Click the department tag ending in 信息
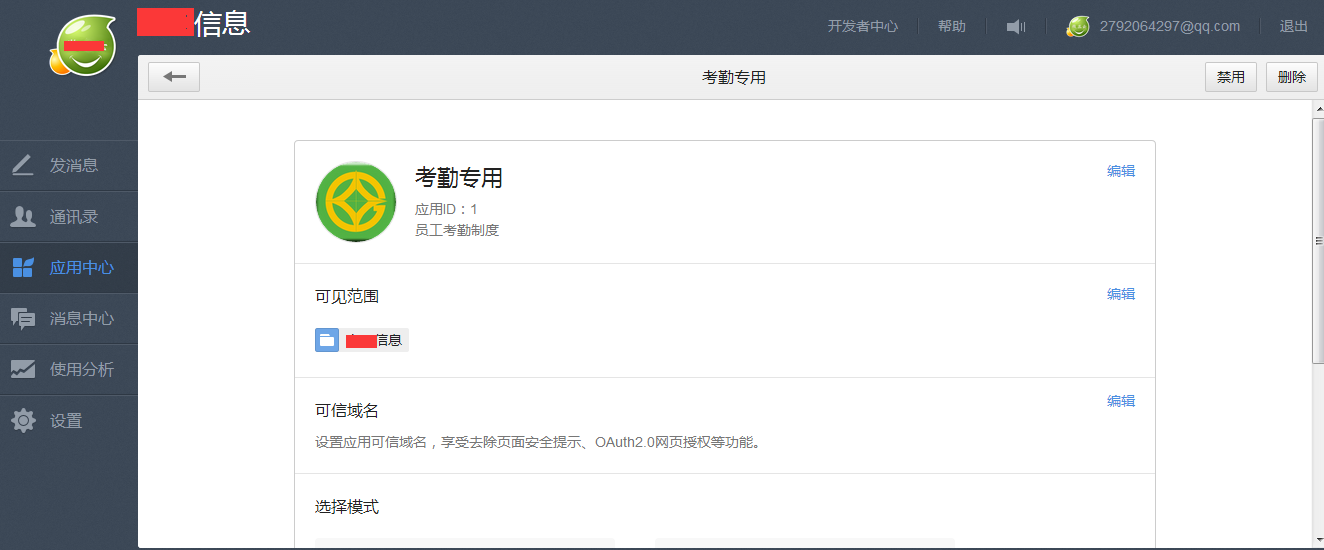 pyautogui.click(x=374, y=340)
